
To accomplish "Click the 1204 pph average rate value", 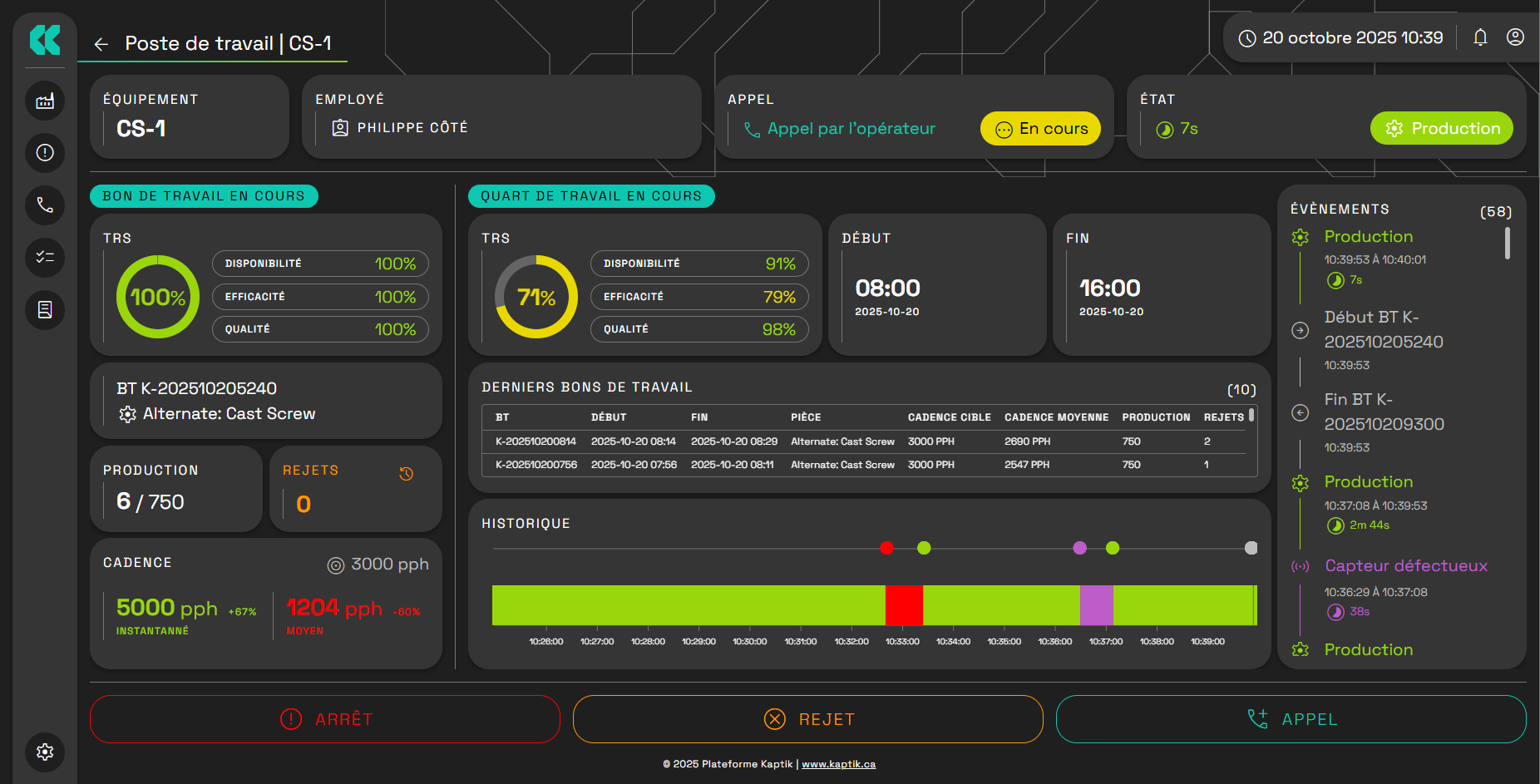I will [334, 608].
